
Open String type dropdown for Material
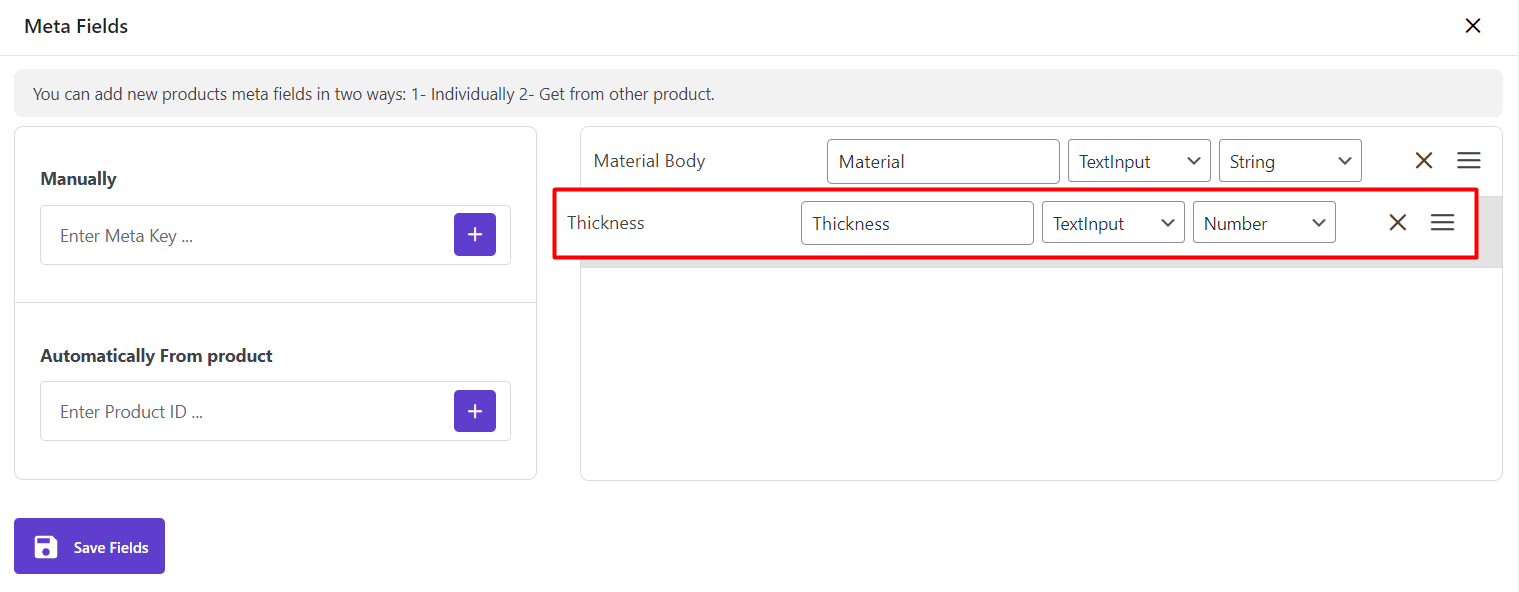point(1290,161)
